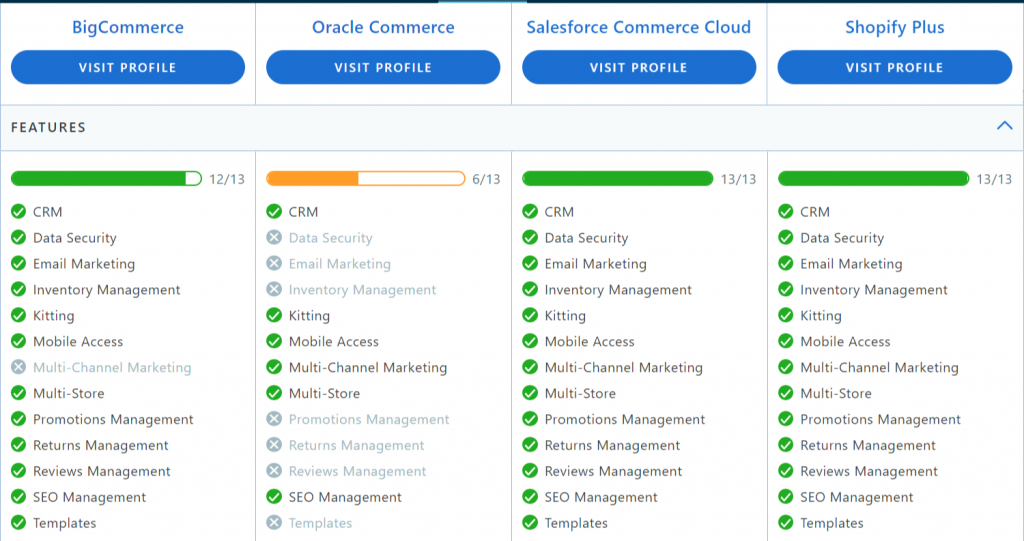Collapse the Features section with the chevron
This screenshot has height=541, width=1024.
[1004, 126]
